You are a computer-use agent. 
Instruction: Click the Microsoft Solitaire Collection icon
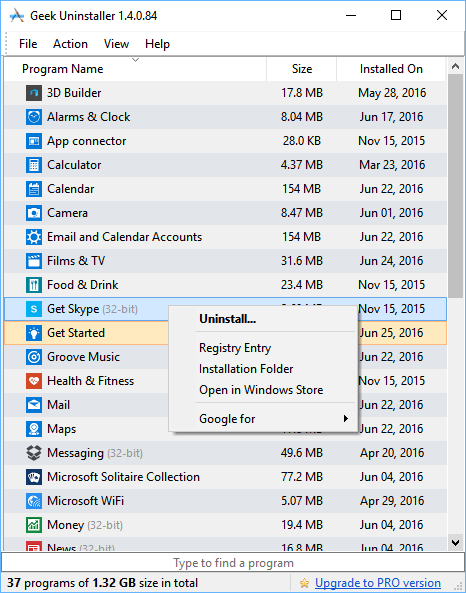pos(34,477)
